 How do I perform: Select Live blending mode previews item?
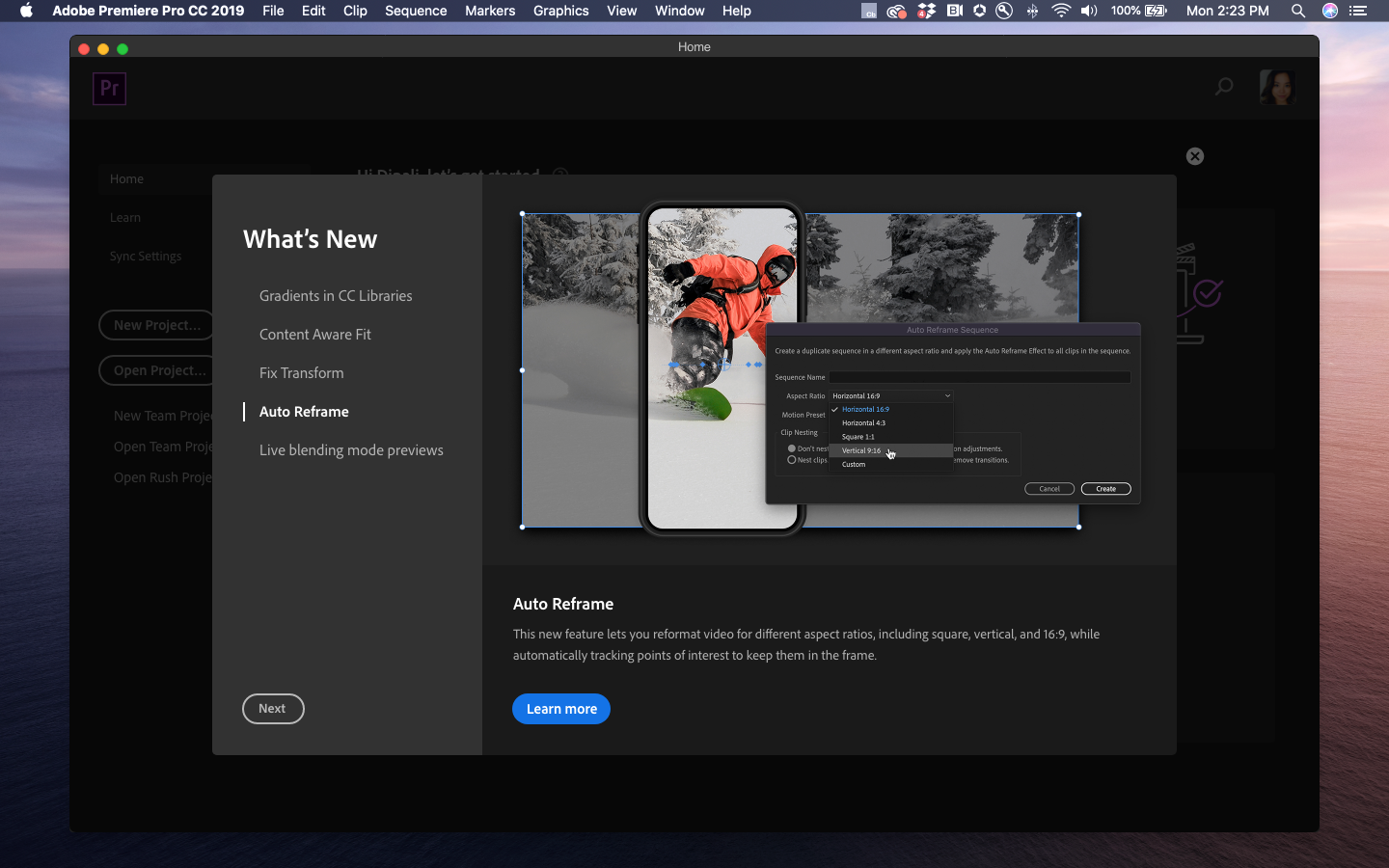pyautogui.click(x=351, y=450)
